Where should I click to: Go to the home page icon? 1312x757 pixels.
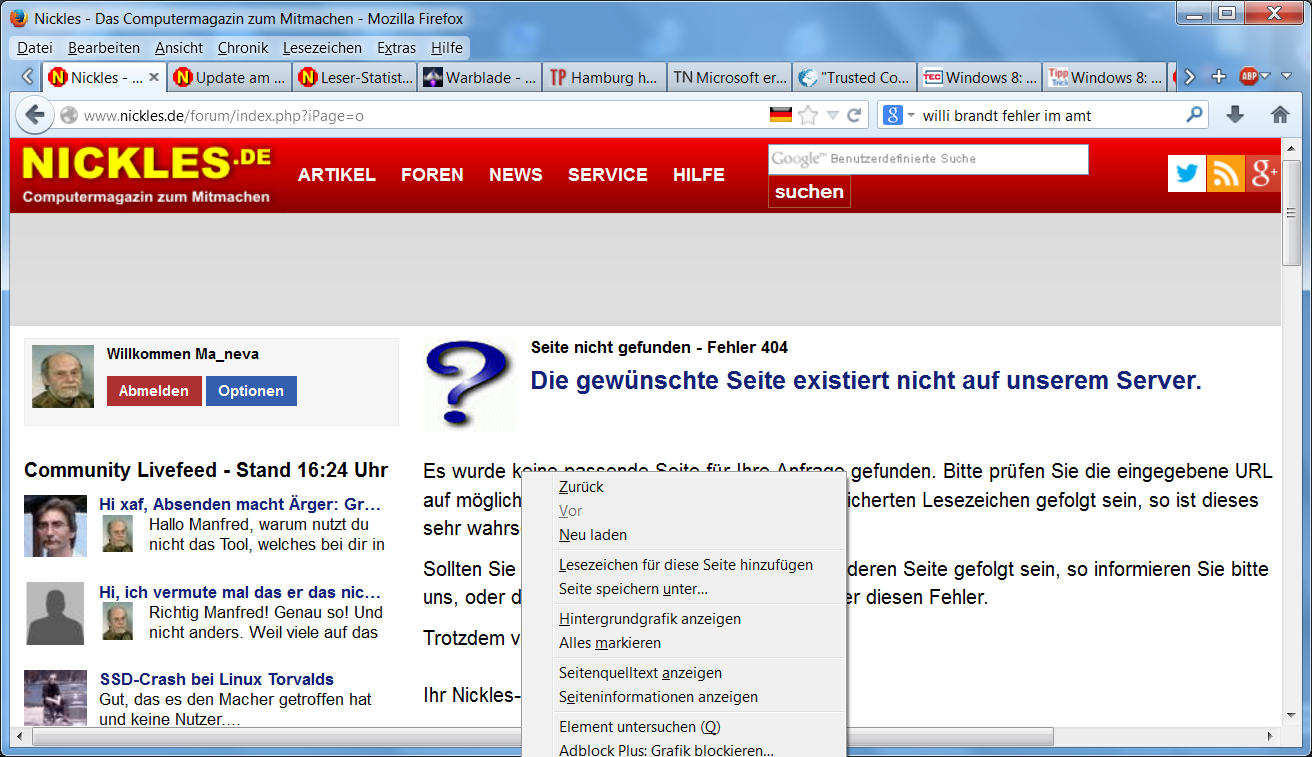click(1280, 115)
